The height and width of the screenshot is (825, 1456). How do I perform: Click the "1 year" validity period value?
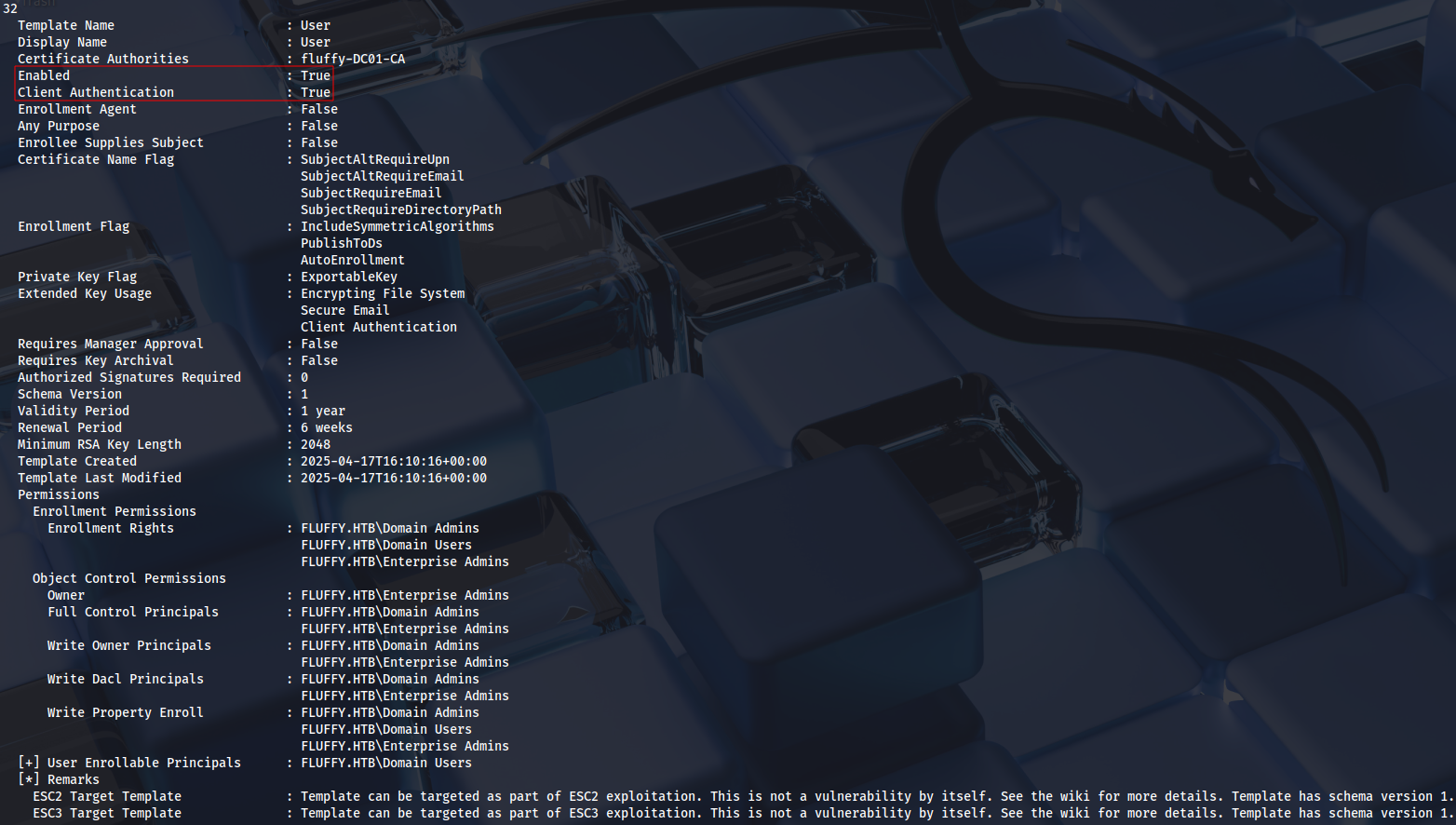pos(322,411)
